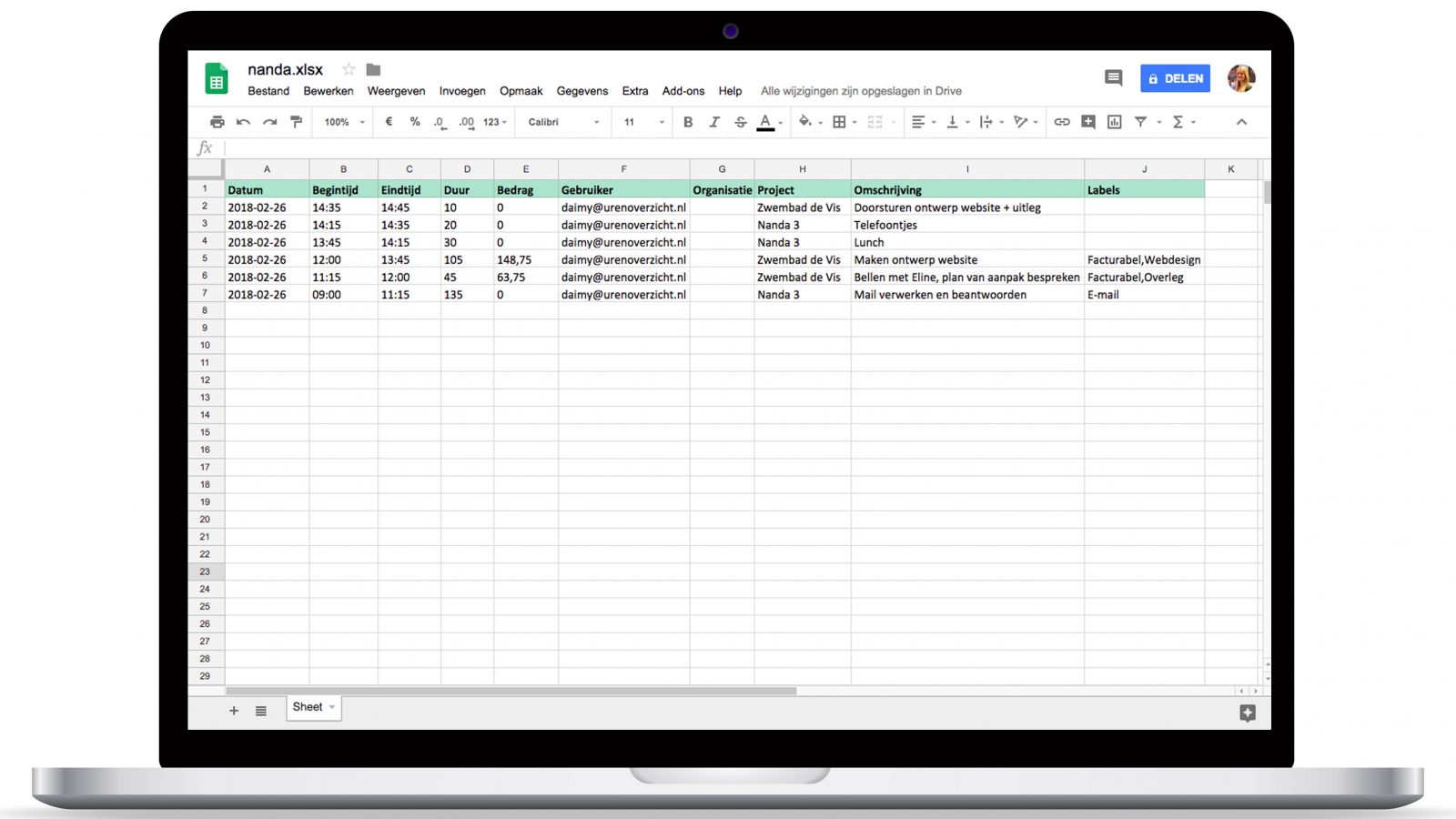This screenshot has height=819, width=1456.
Task: Click the Google Sheets home logo
Action: [217, 79]
